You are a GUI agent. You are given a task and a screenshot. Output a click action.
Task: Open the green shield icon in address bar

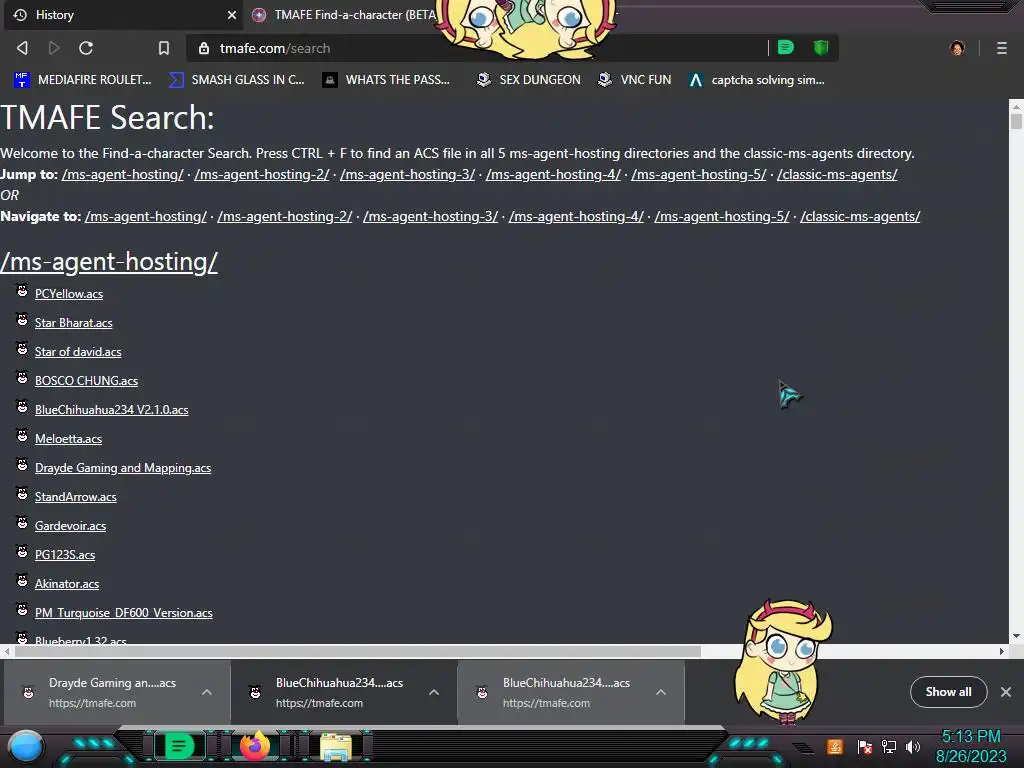pyautogui.click(x=821, y=48)
